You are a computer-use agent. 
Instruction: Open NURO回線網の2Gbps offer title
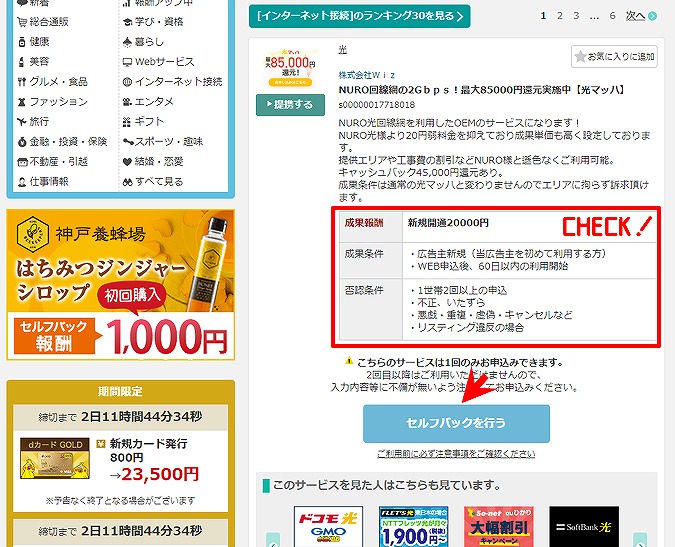click(x=481, y=90)
